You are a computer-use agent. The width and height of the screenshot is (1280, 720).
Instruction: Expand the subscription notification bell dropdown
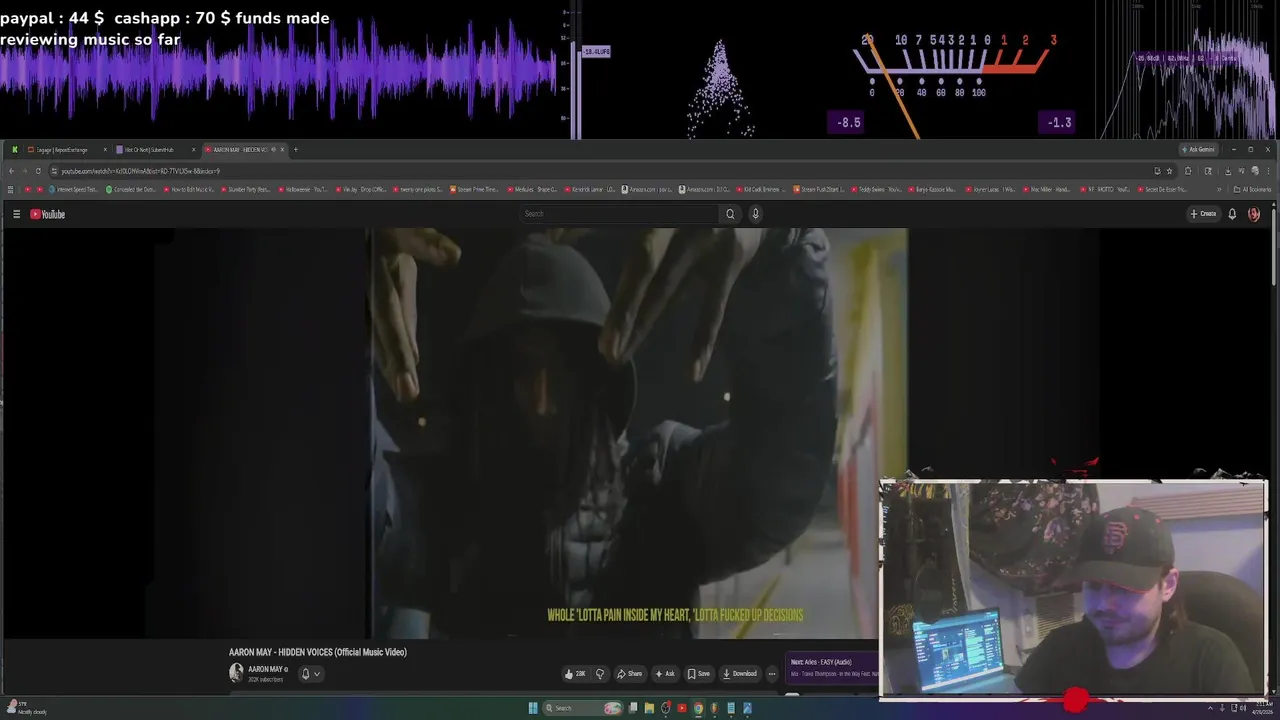[x=310, y=674]
